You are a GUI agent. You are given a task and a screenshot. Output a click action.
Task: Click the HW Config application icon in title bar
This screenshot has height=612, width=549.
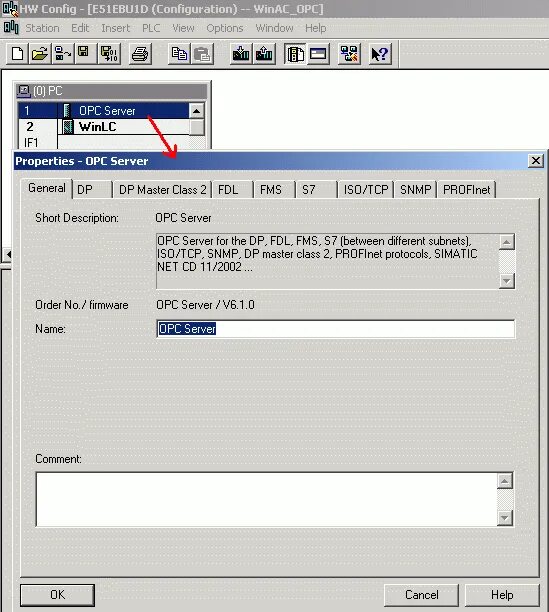(10, 9)
